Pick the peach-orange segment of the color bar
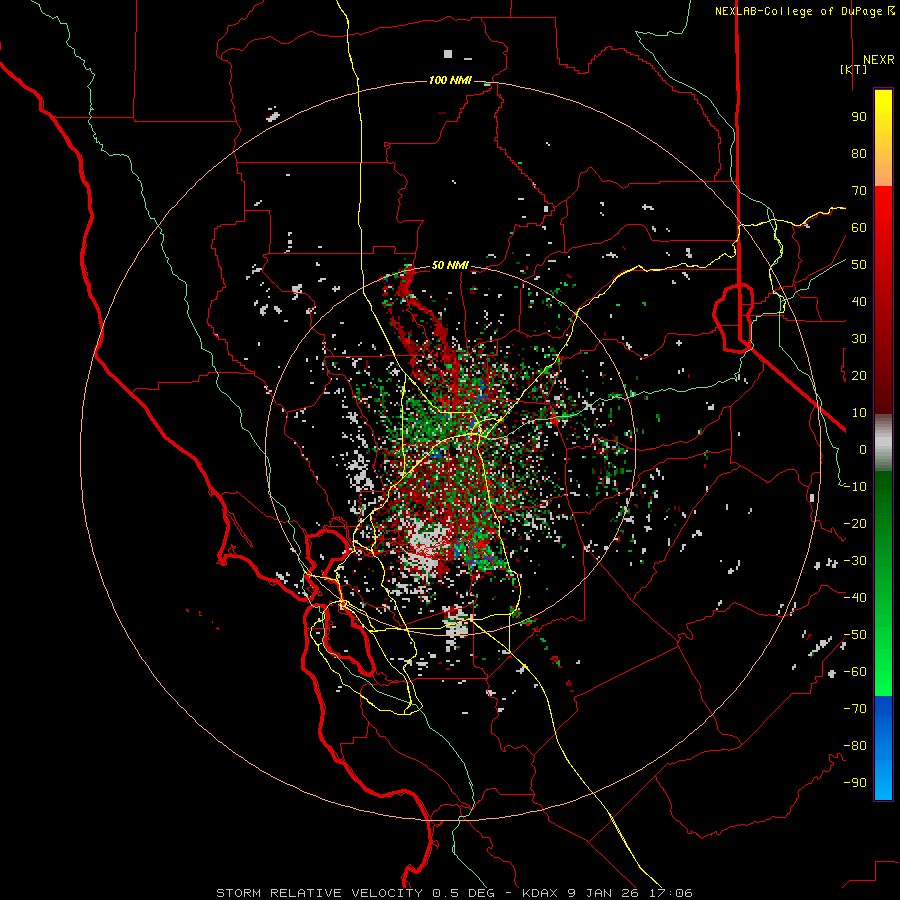Screen dimensions: 900x900 883,171
